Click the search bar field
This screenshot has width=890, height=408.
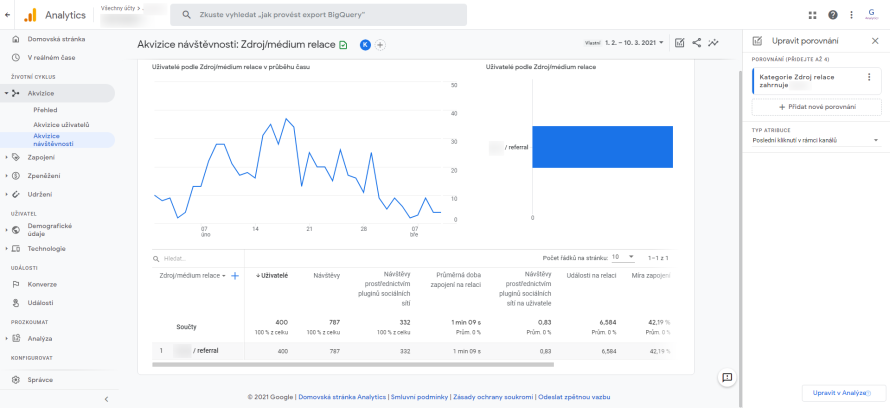(x=318, y=15)
